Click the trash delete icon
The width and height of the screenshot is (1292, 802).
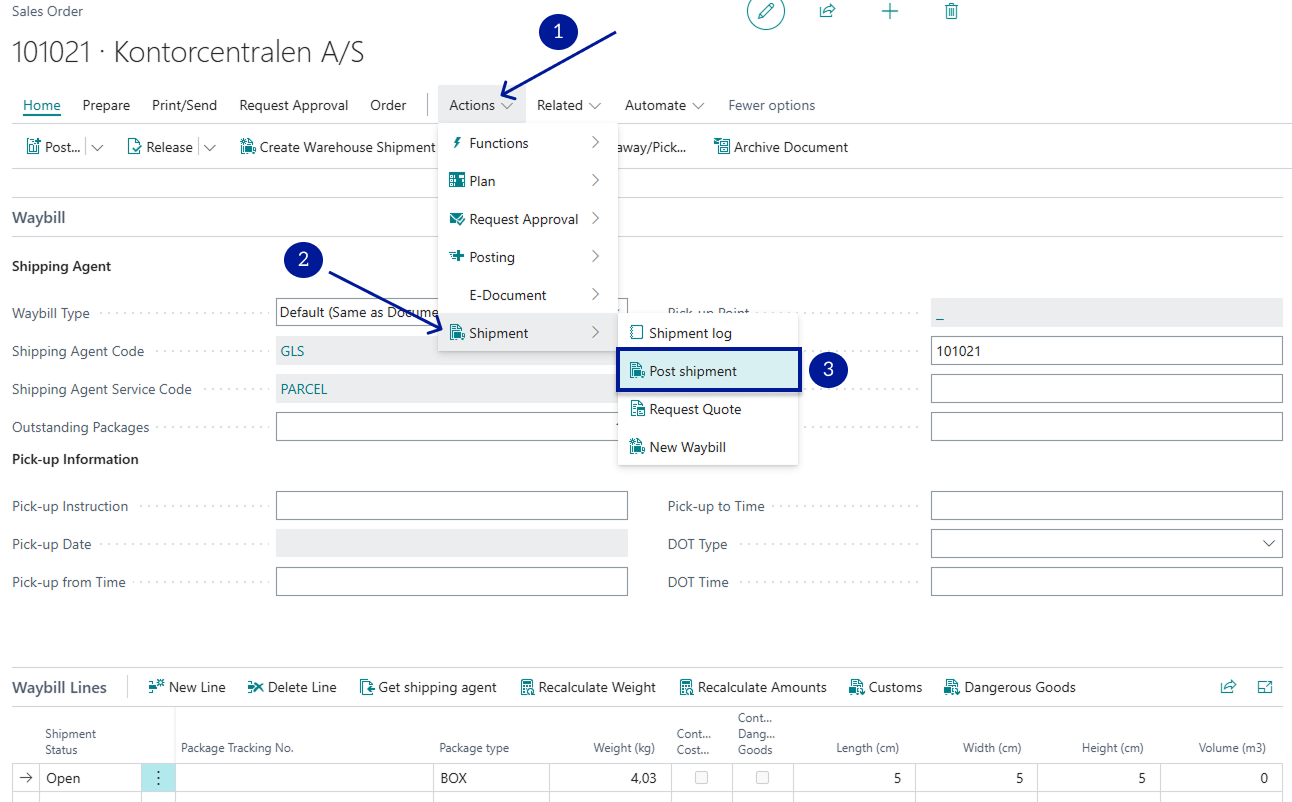coord(951,11)
